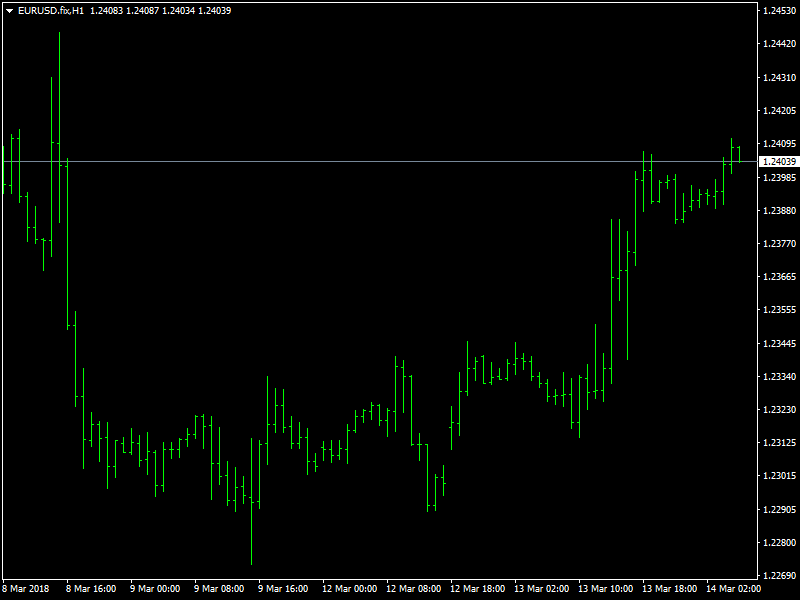800x600 pixels.
Task: Click the EURUSD.fix,H1 symbol label
Action: [51, 10]
